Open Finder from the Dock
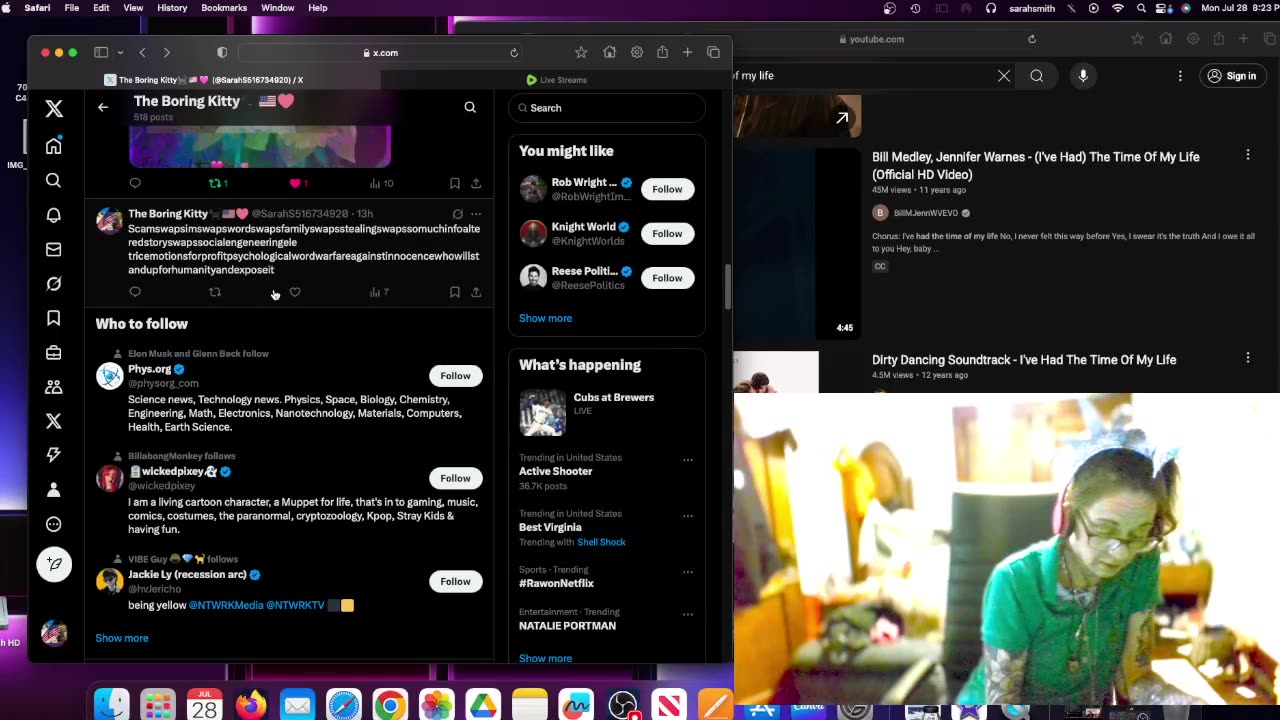This screenshot has height=720, width=1280. tap(112, 705)
